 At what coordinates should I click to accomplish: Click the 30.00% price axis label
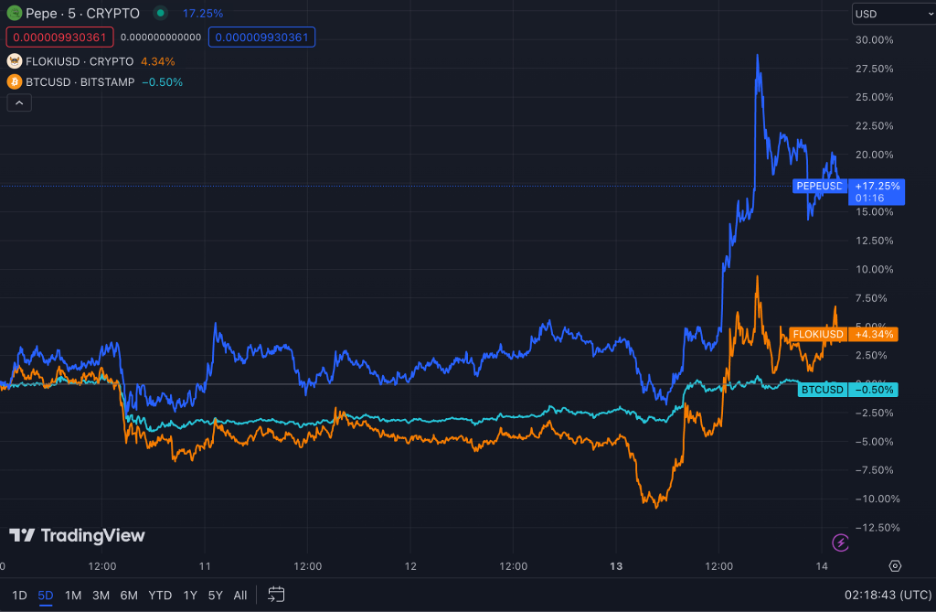coord(874,40)
